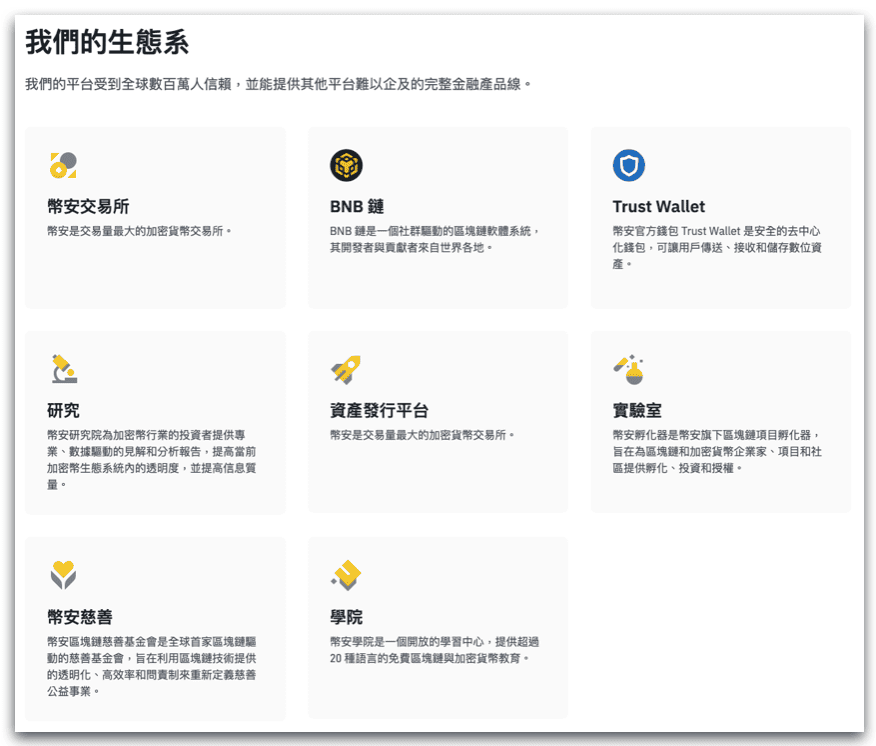Click the 學院 academy icon
876x746 pixels.
(x=346, y=575)
